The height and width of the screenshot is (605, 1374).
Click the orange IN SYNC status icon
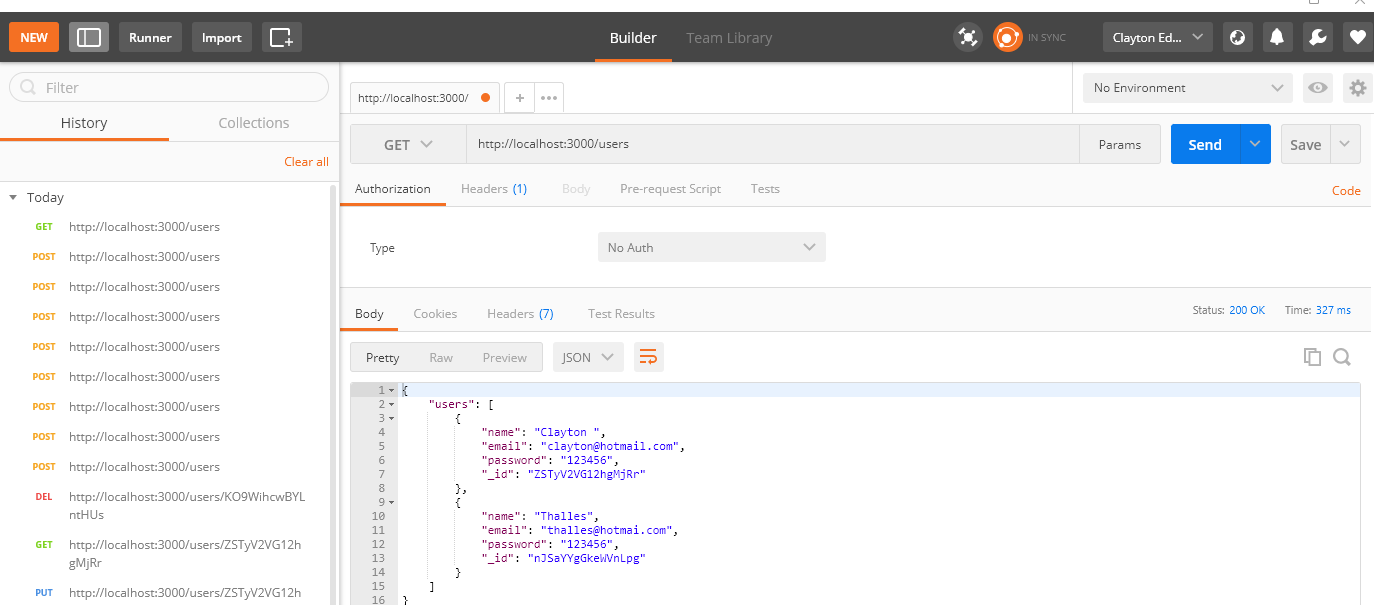(1007, 36)
